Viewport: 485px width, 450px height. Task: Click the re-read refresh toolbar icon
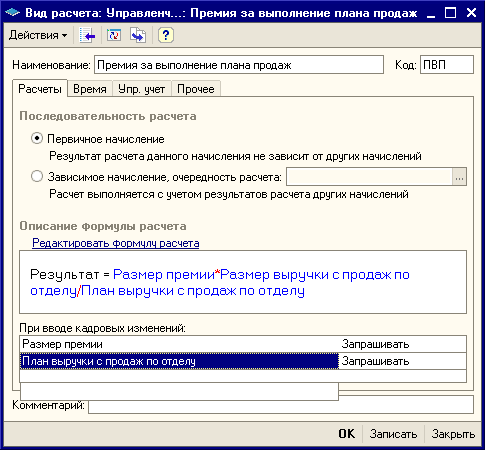click(x=114, y=35)
